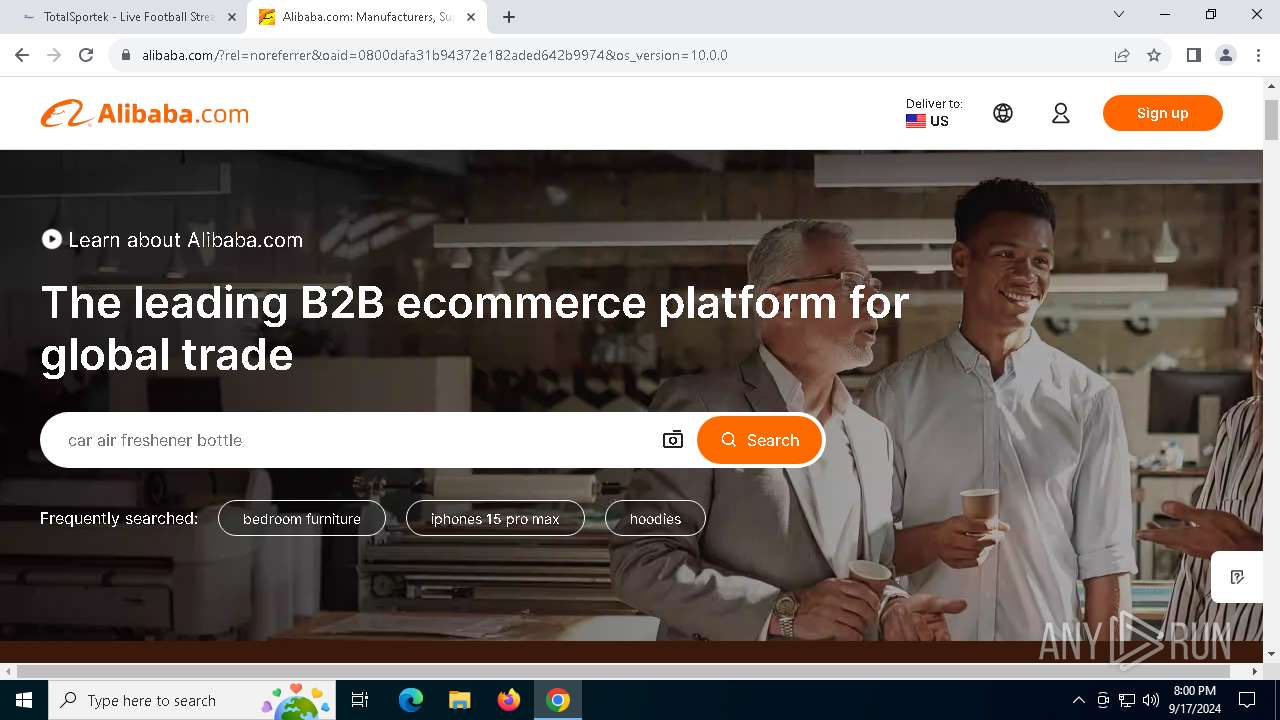Go forward to the next page

click(x=54, y=55)
